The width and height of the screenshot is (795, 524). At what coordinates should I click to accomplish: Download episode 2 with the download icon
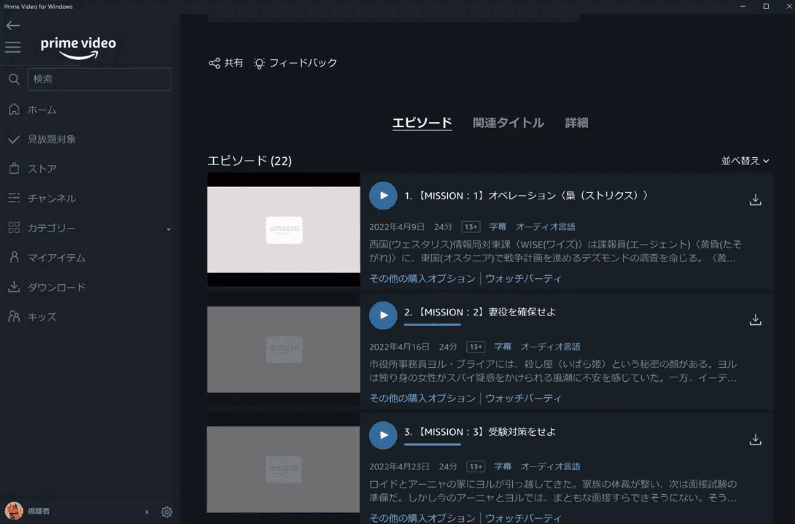[x=755, y=319]
